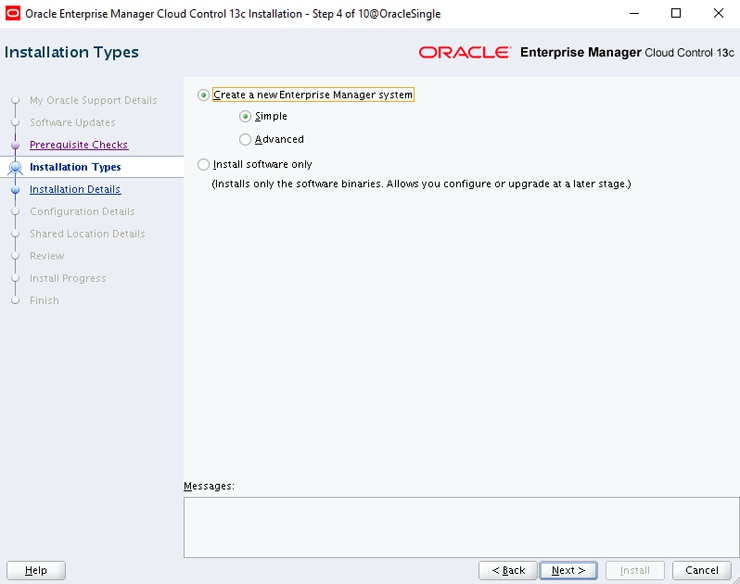Viewport: 740px width, 584px height.
Task: Click Finish step text
Action: tap(44, 300)
